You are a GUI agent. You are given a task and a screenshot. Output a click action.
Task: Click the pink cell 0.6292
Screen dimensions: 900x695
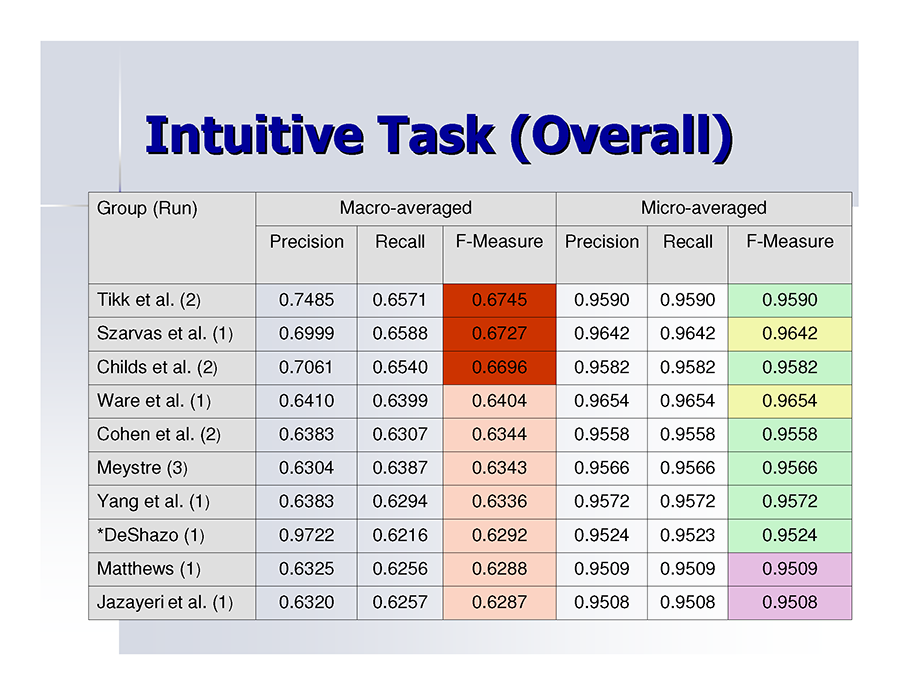[499, 535]
